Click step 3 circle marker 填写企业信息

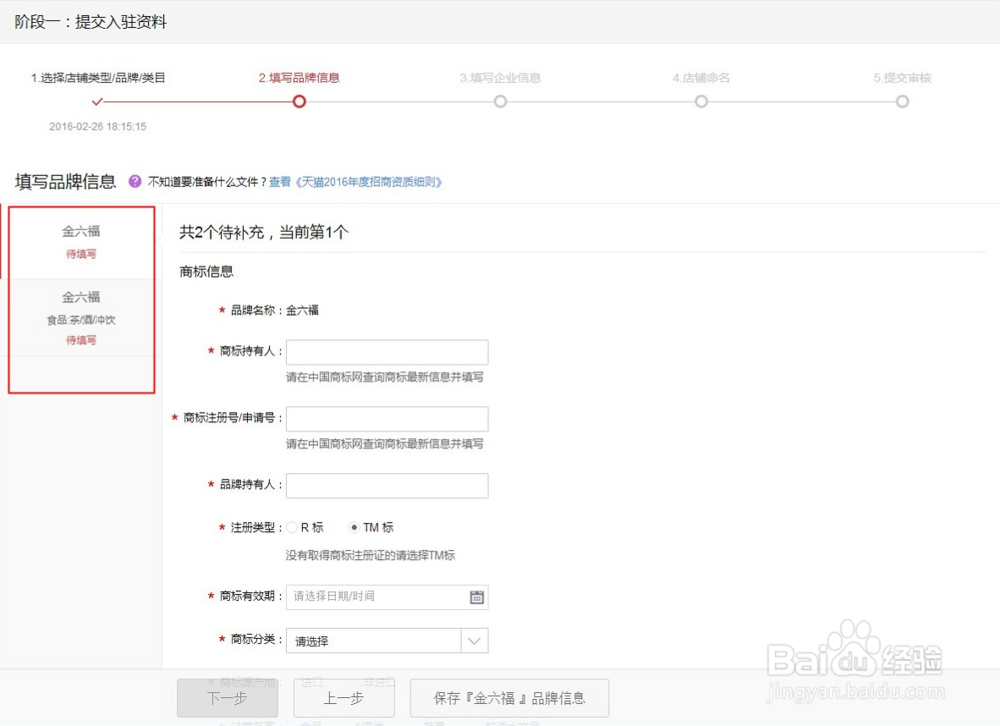pyautogui.click(x=500, y=101)
